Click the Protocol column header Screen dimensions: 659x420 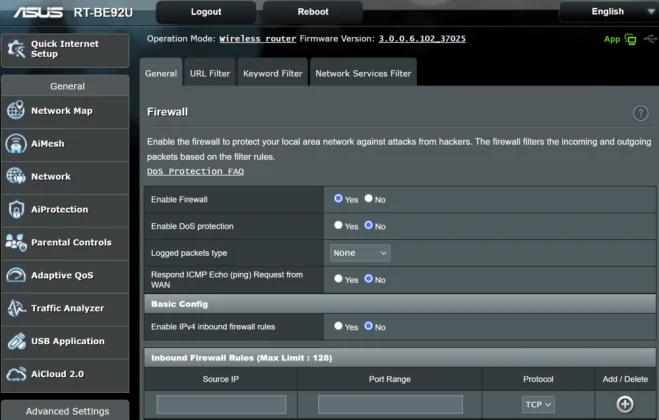538,379
